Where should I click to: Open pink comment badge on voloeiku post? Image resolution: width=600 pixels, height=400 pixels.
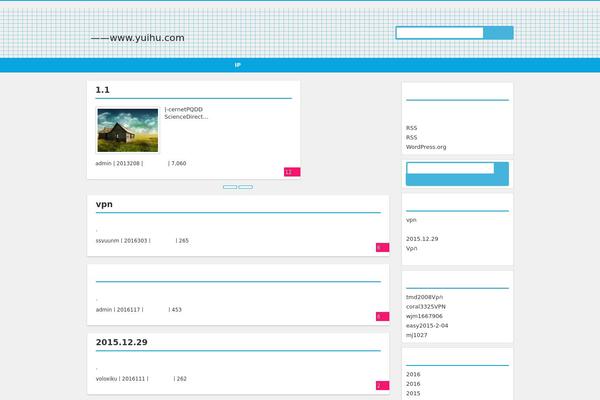tap(382, 385)
